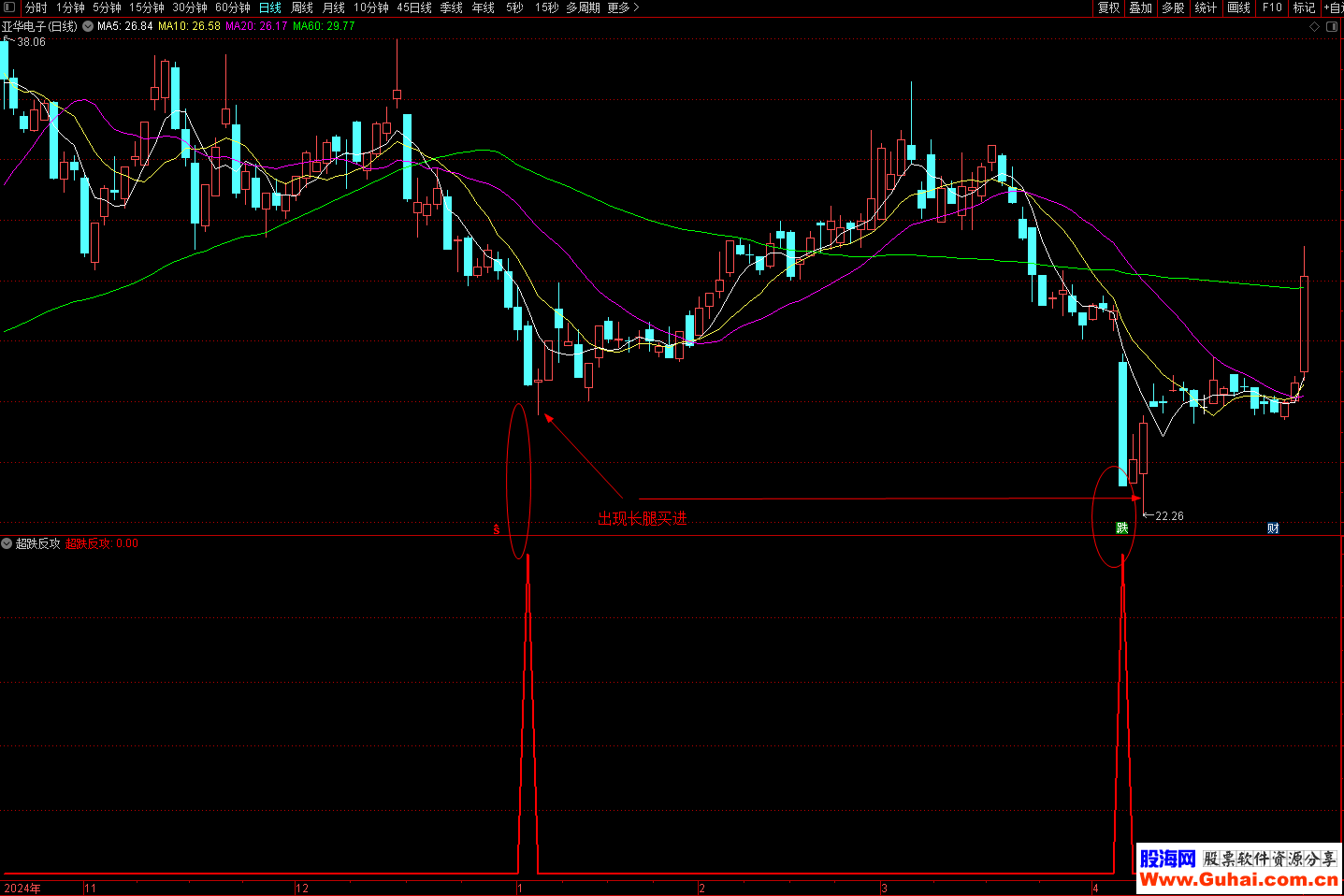The image size is (1344, 896).
Task: Open main chart indicator dropdown arrow
Action: (88, 26)
